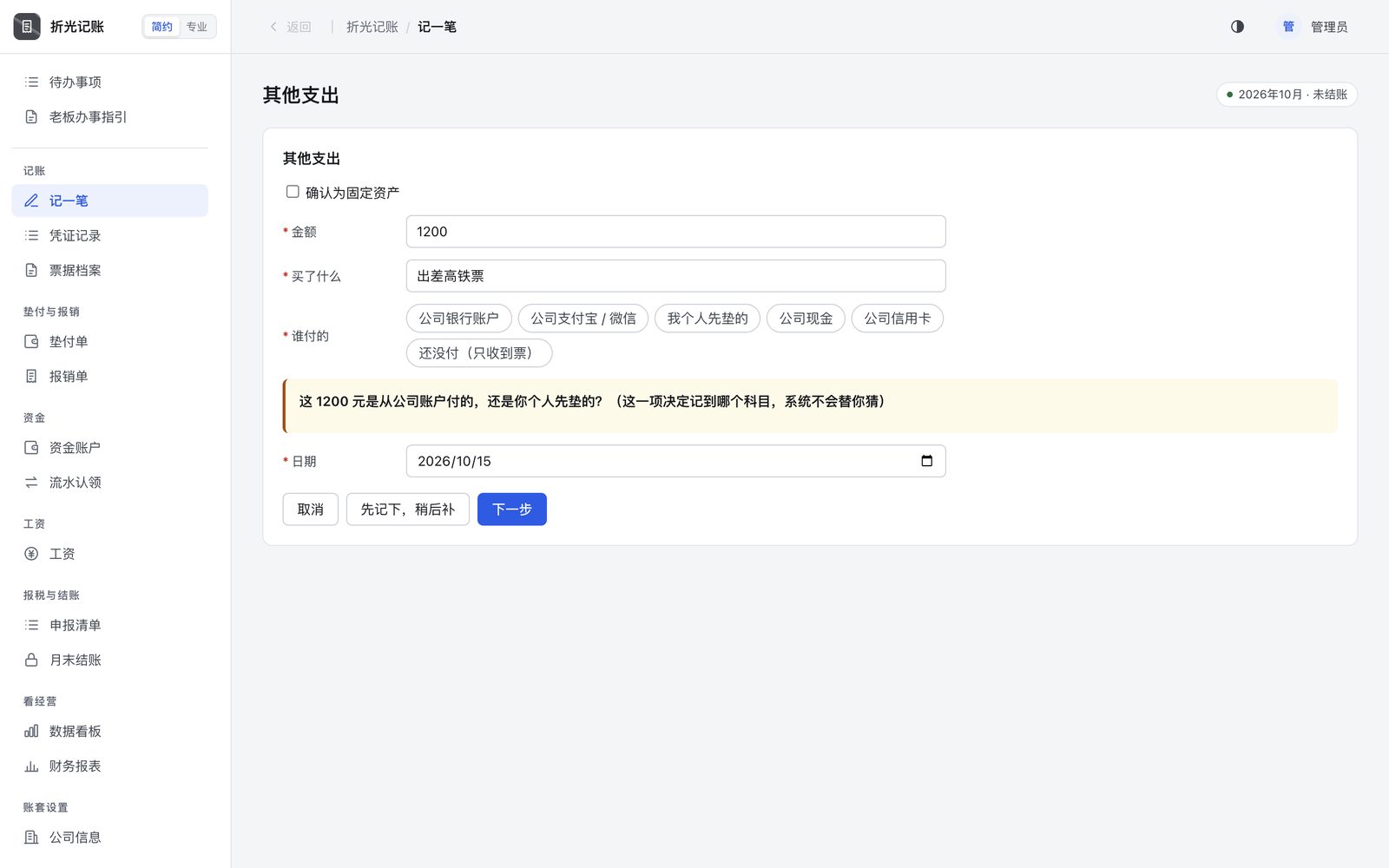Click the wallet icon beside 资金账户
This screenshot has width=1389, height=868.
(31, 447)
